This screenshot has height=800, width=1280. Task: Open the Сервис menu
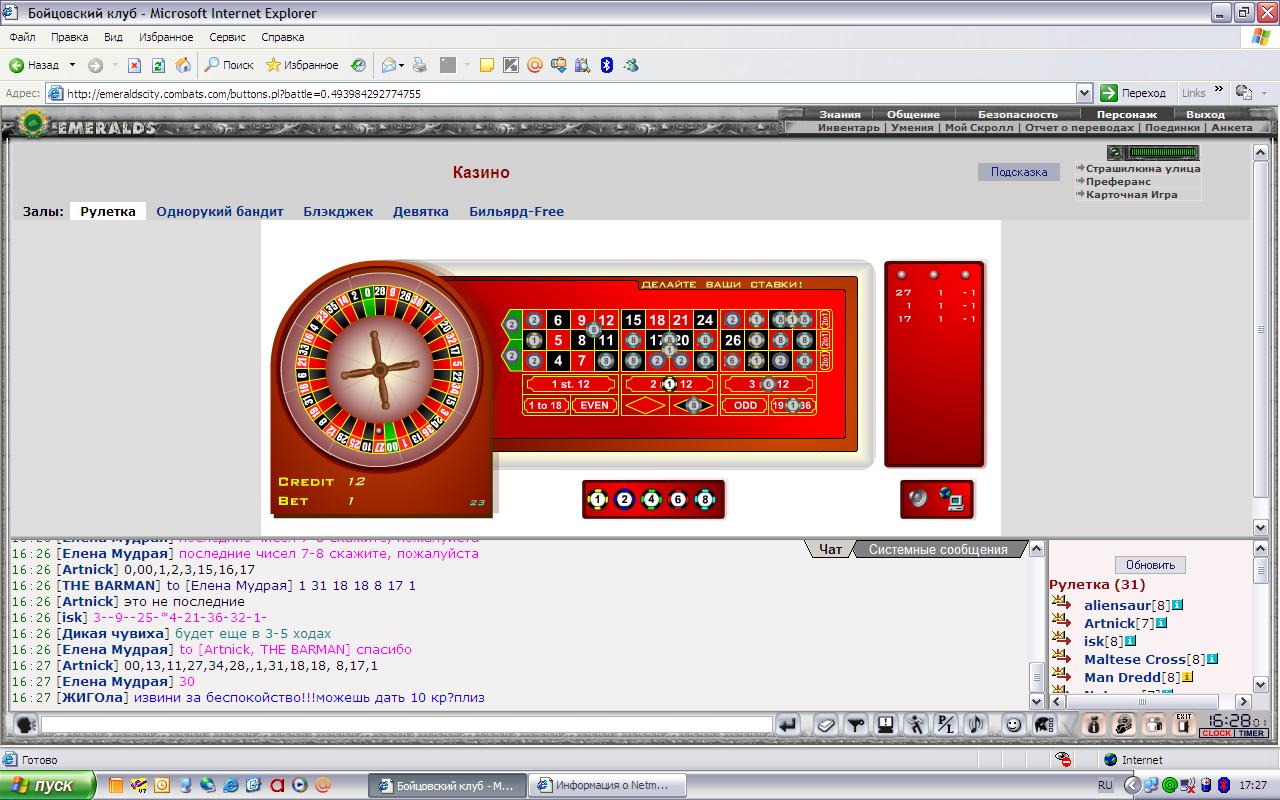(x=227, y=37)
